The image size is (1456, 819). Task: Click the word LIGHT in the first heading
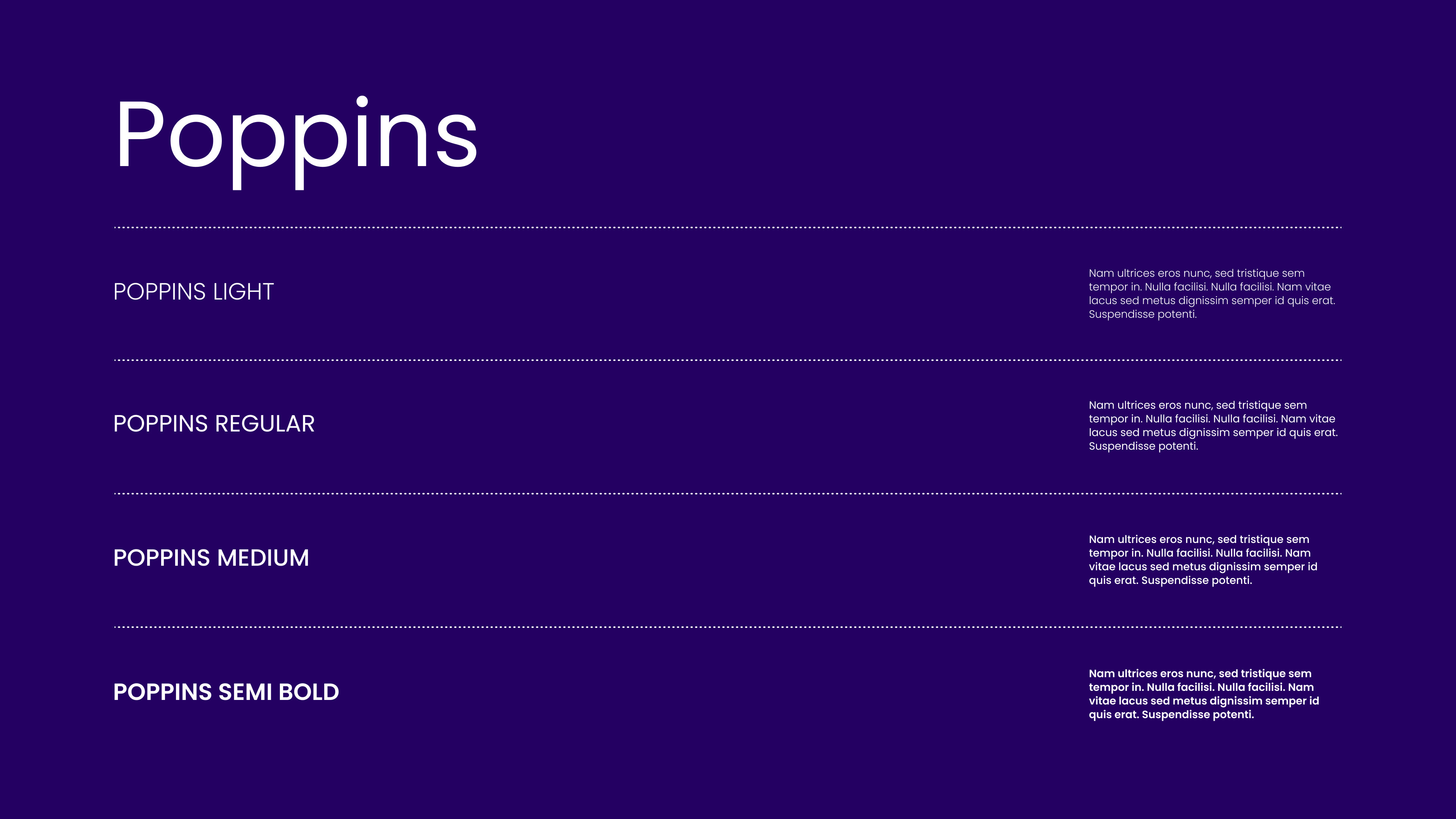[243, 292]
